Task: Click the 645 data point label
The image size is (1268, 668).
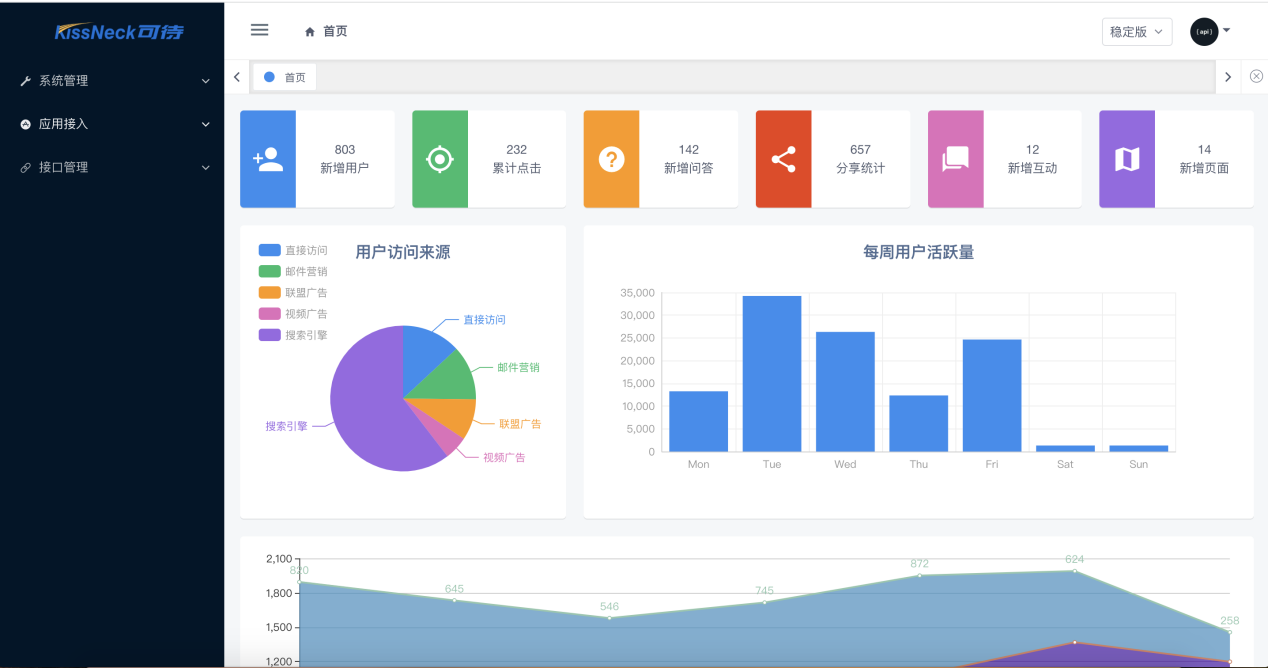Action: click(454, 589)
